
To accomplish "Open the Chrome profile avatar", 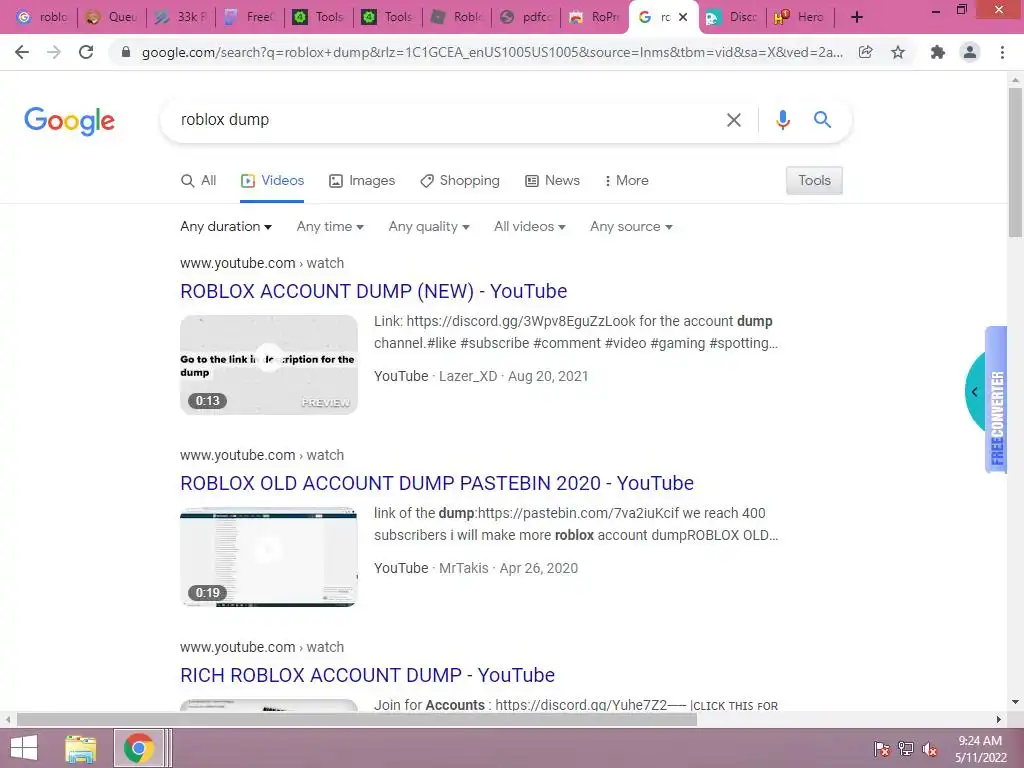I will pos(970,52).
